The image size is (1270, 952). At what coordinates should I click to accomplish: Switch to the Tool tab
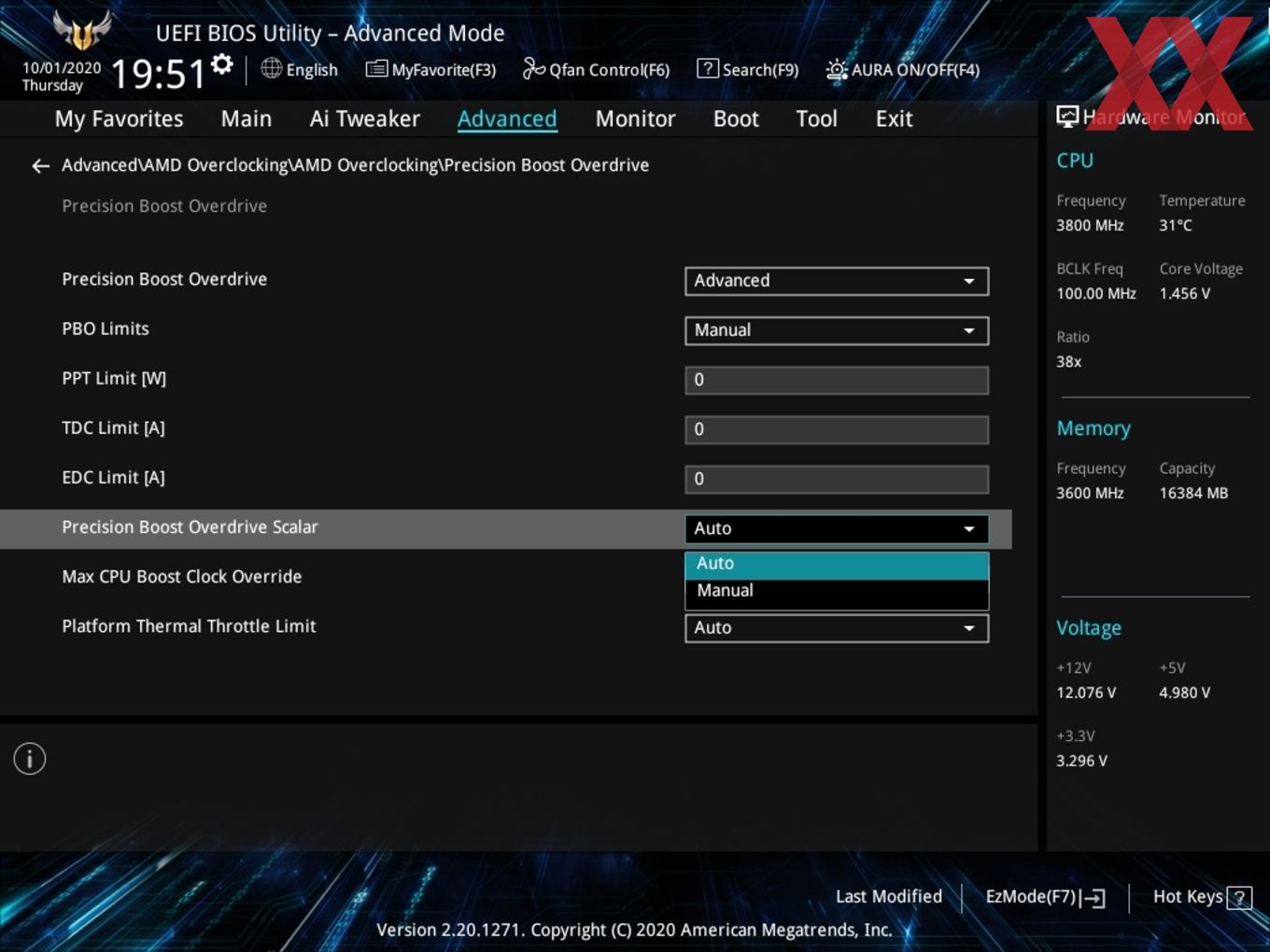[x=816, y=119]
